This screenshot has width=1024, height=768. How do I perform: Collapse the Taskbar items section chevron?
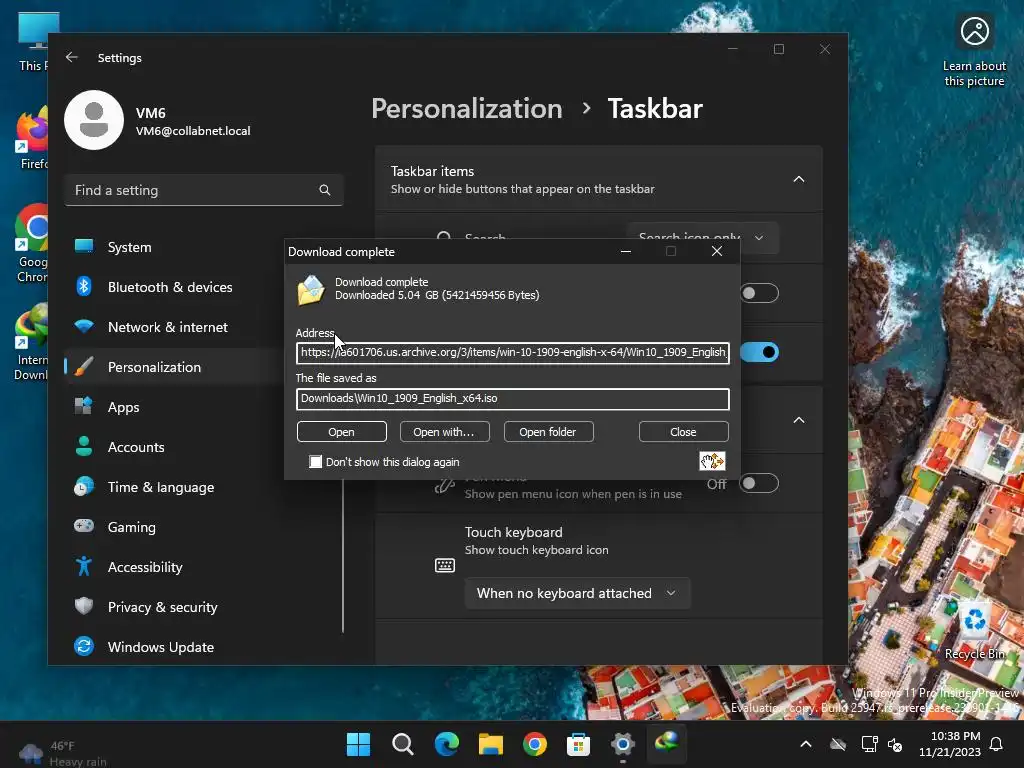pos(799,179)
